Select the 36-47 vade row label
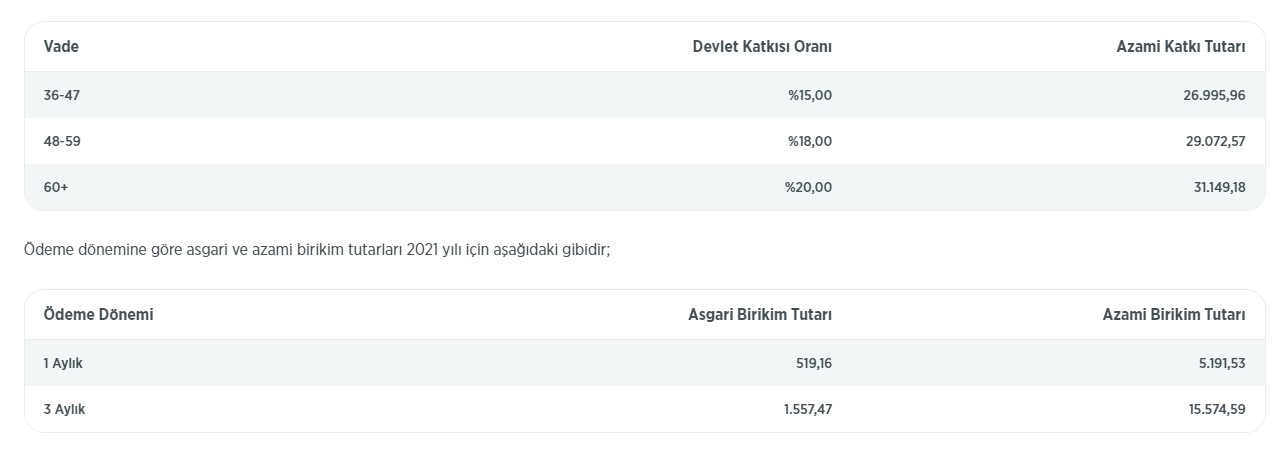1281x449 pixels. click(61, 95)
